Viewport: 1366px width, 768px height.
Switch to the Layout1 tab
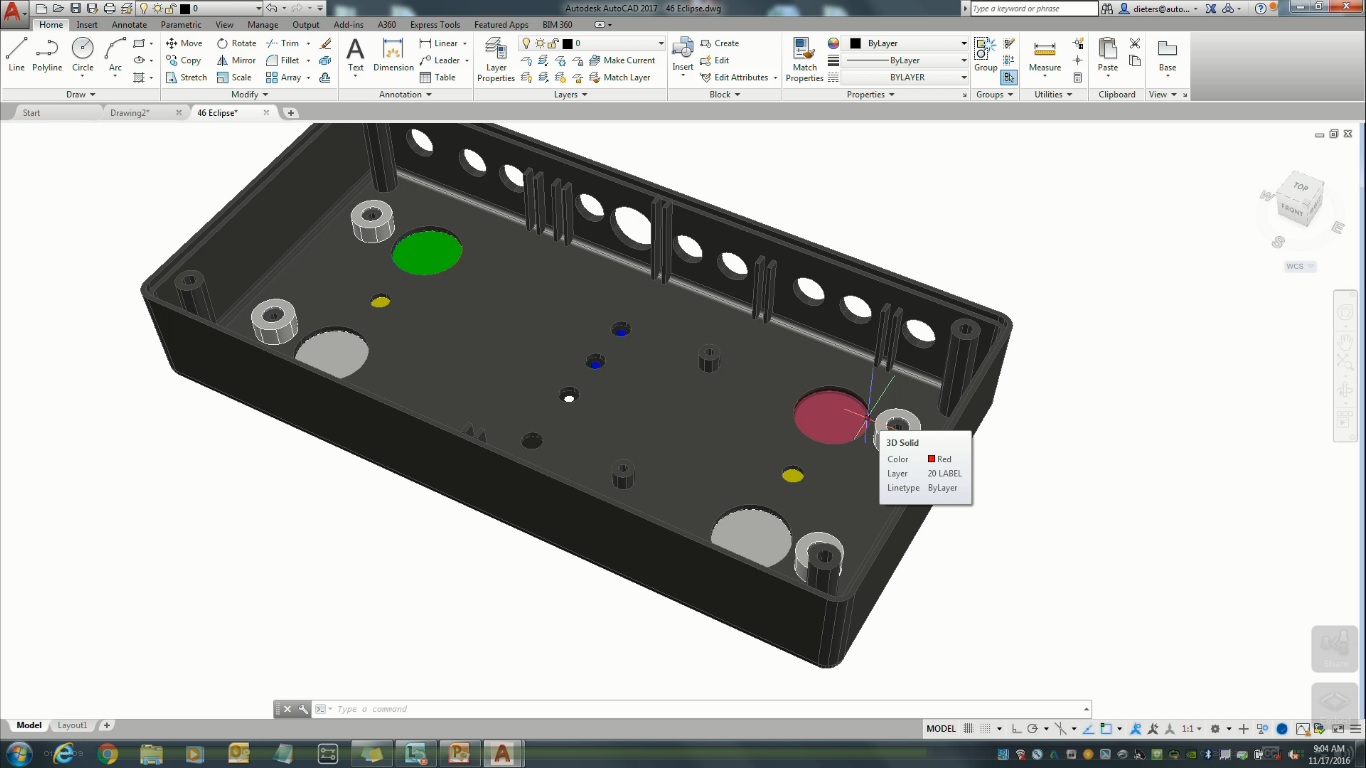point(72,725)
